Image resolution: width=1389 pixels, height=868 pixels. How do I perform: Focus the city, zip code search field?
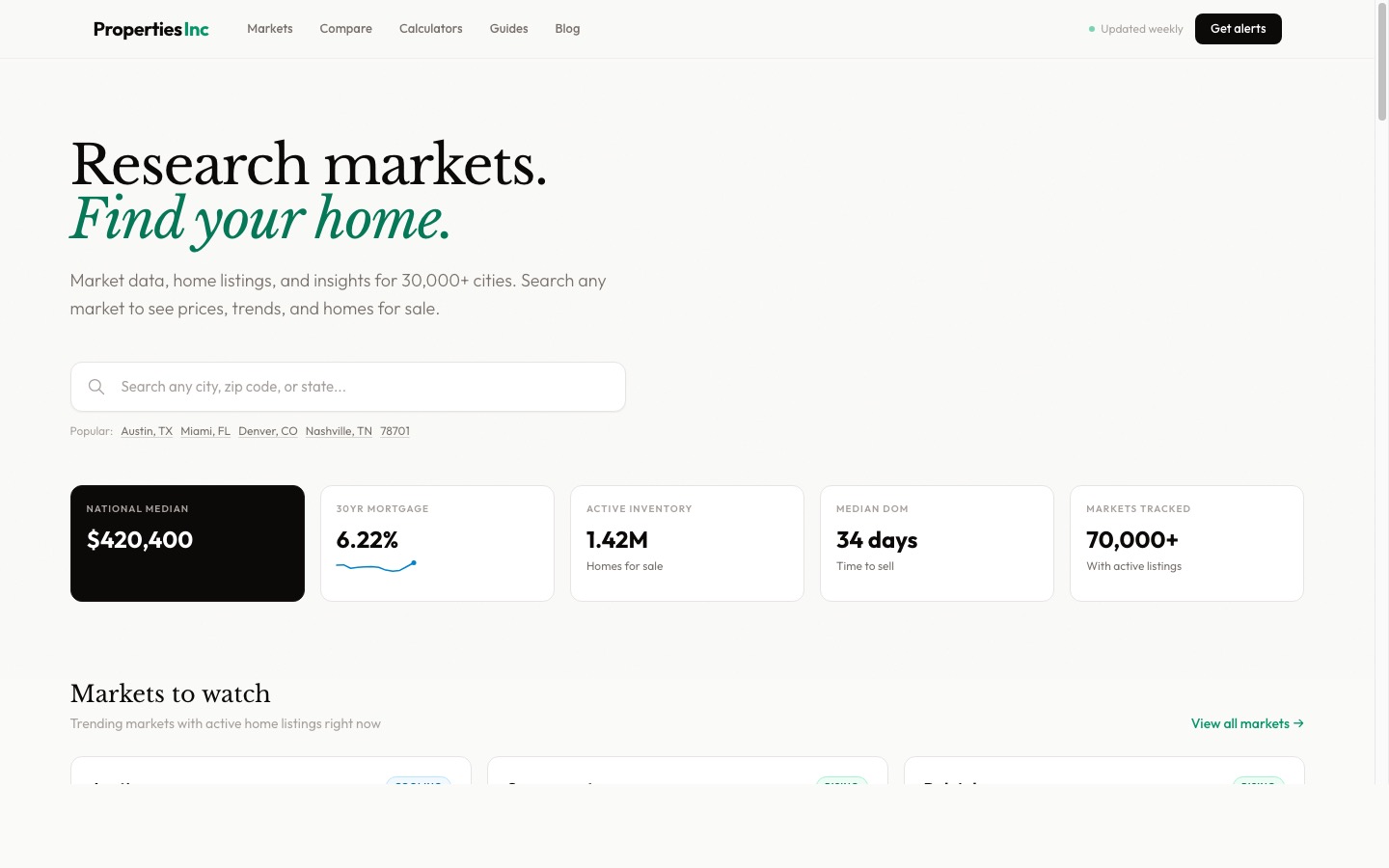pyautogui.click(x=367, y=387)
